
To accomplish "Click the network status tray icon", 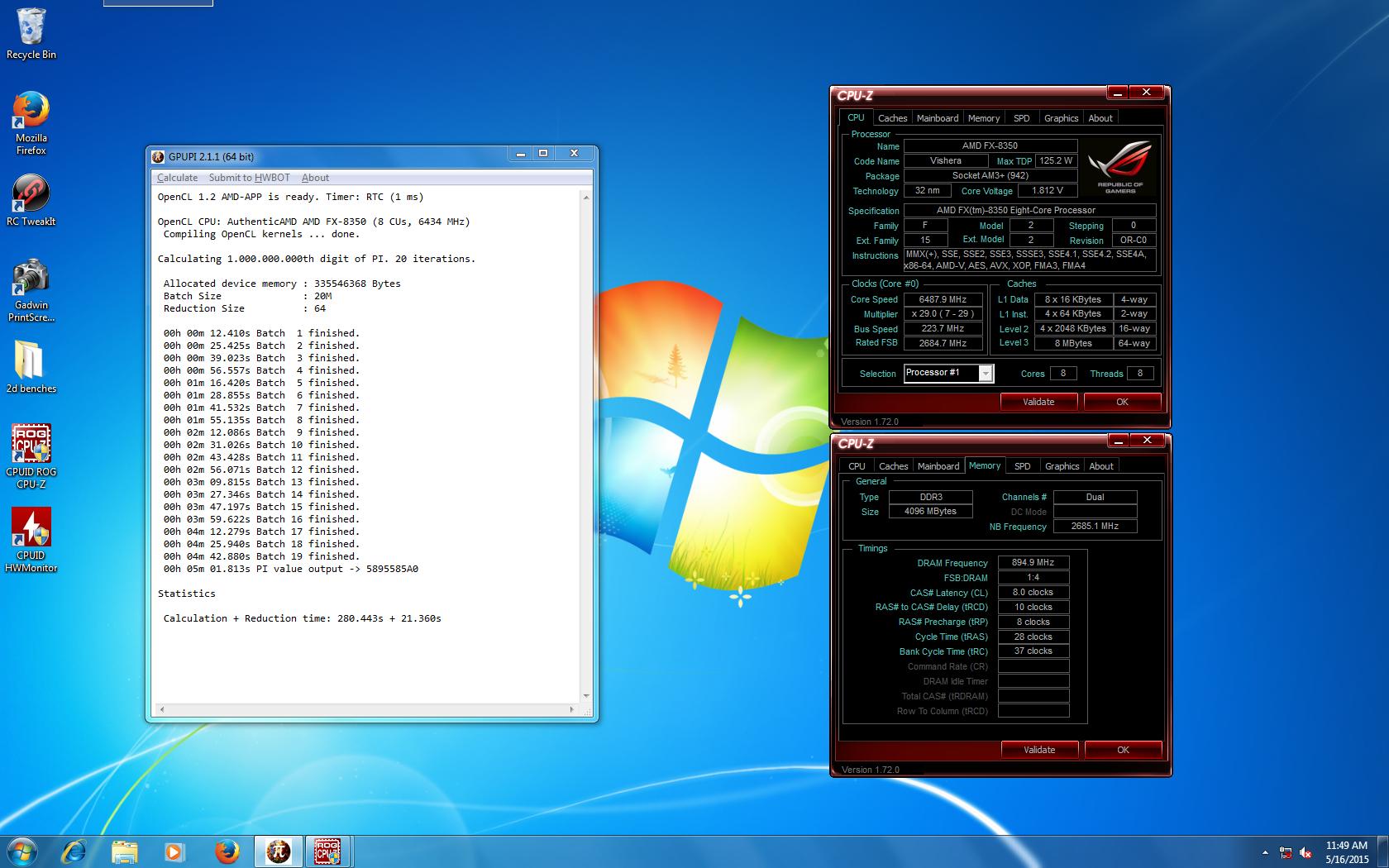I will (x=1286, y=852).
